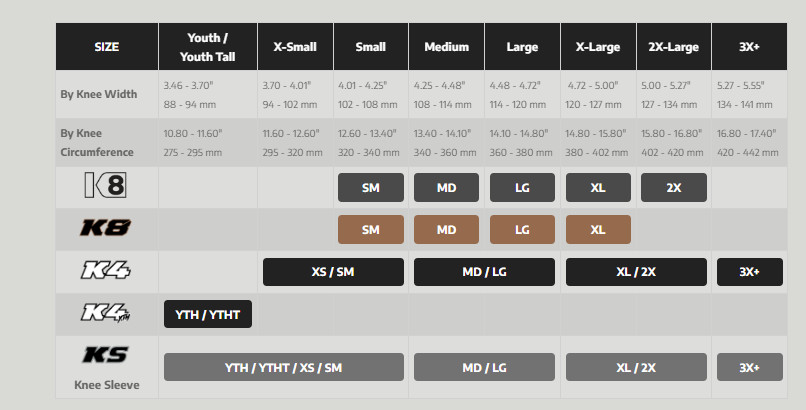Click the 360 - 380 mm value

[521, 153]
